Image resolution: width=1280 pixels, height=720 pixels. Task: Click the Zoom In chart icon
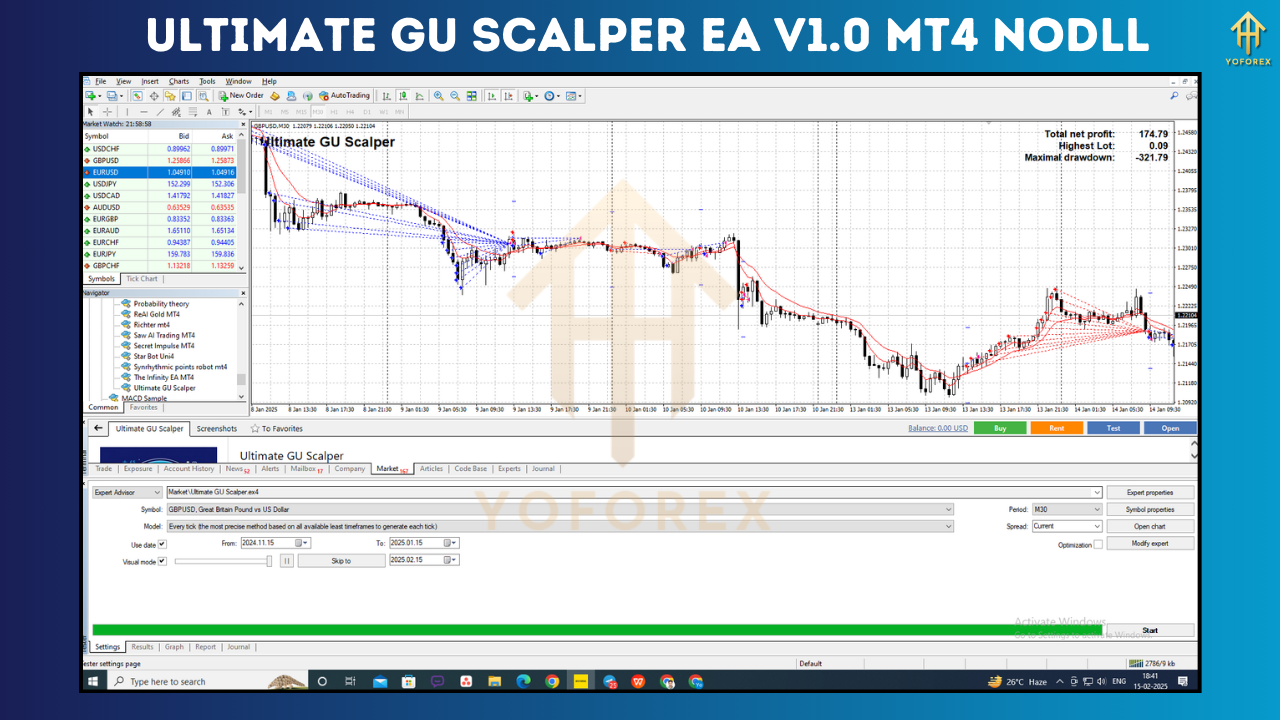(x=437, y=96)
